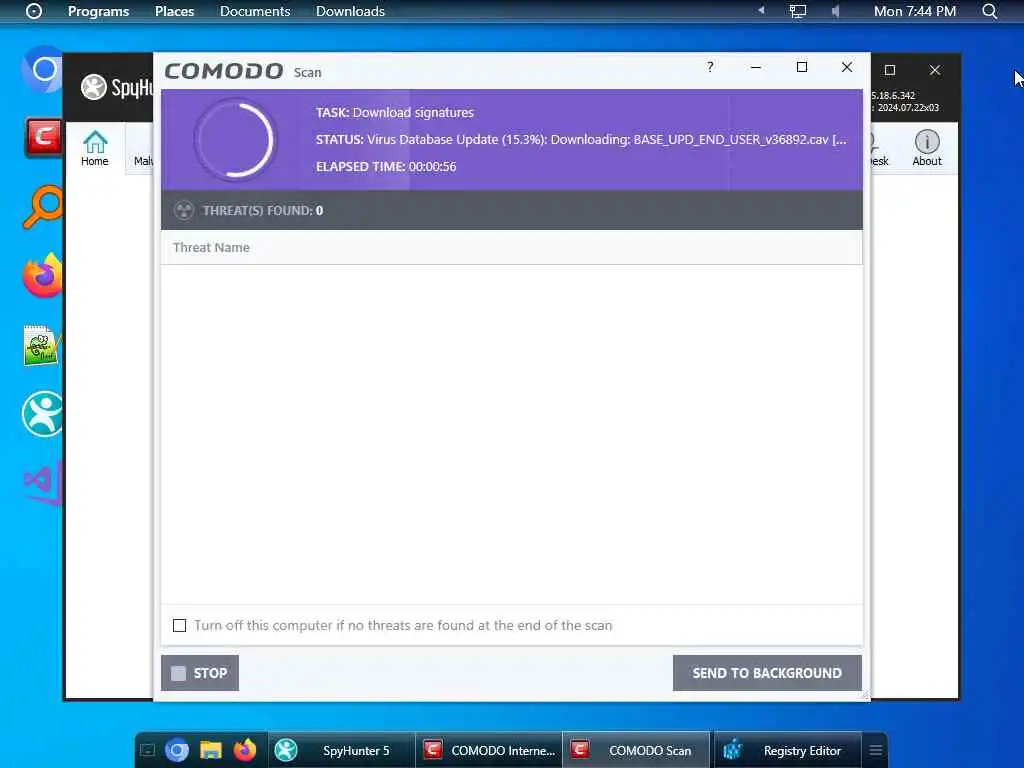Viewport: 1024px width, 768px height.
Task: Click show desktop icon in taskbar
Action: click(148, 750)
